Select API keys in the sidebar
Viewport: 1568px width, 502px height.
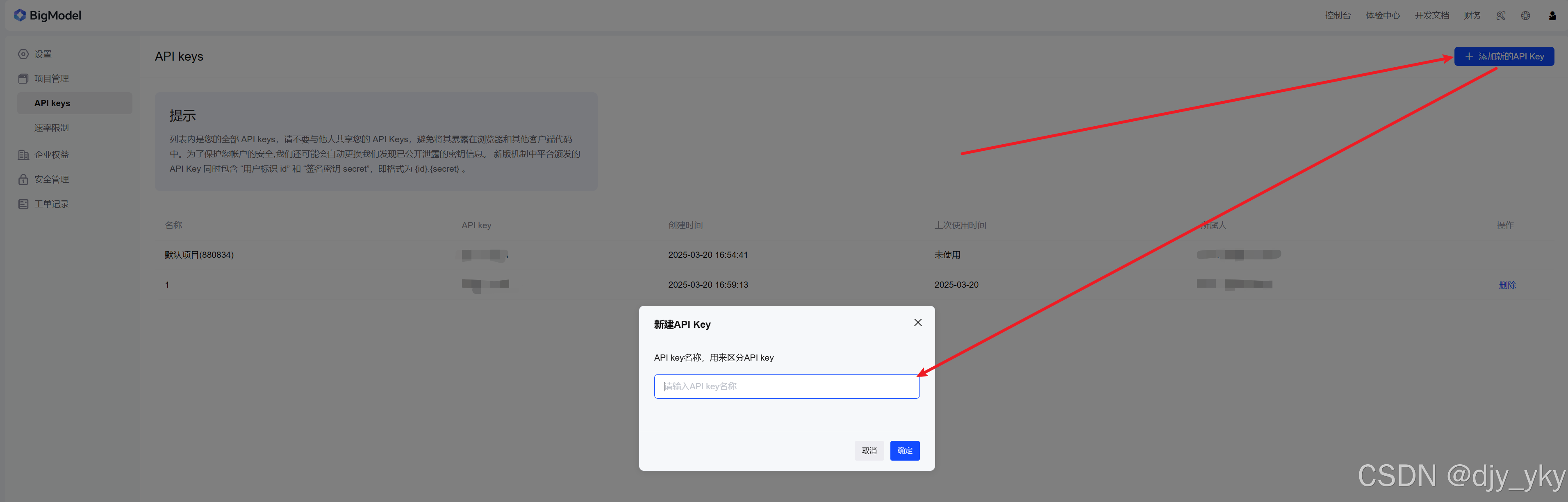tap(52, 103)
